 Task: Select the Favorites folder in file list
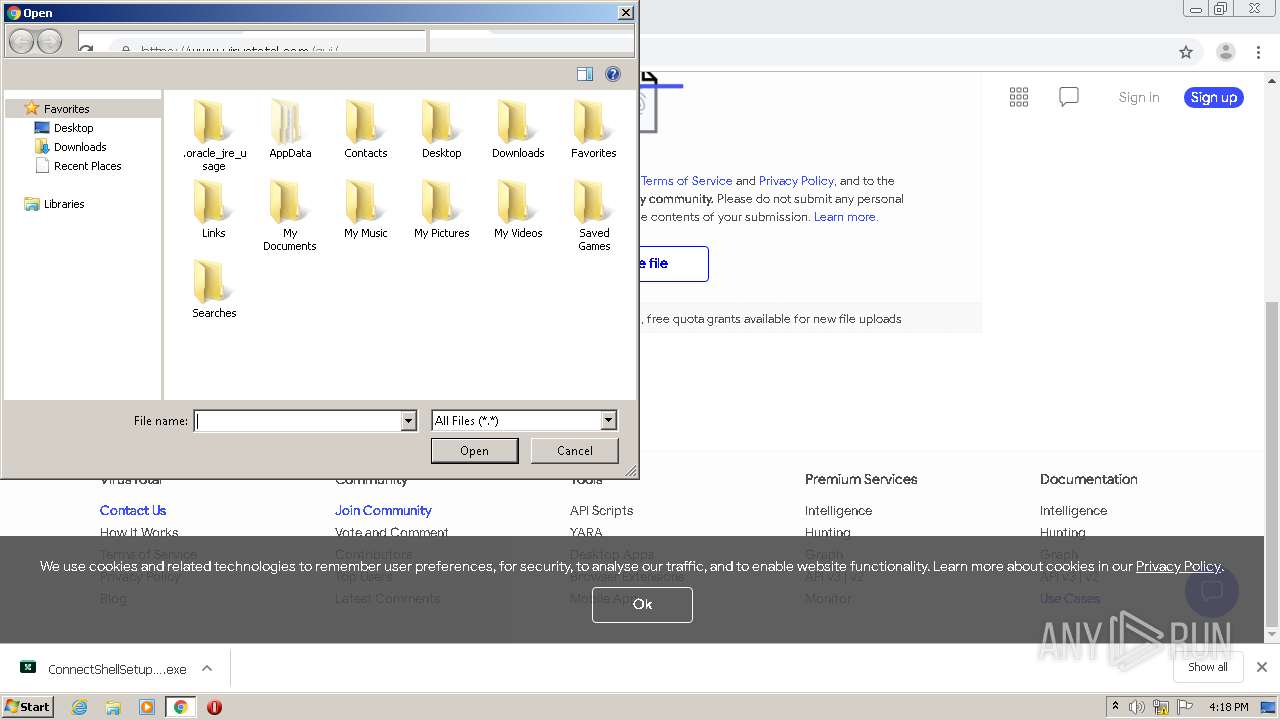point(594,129)
